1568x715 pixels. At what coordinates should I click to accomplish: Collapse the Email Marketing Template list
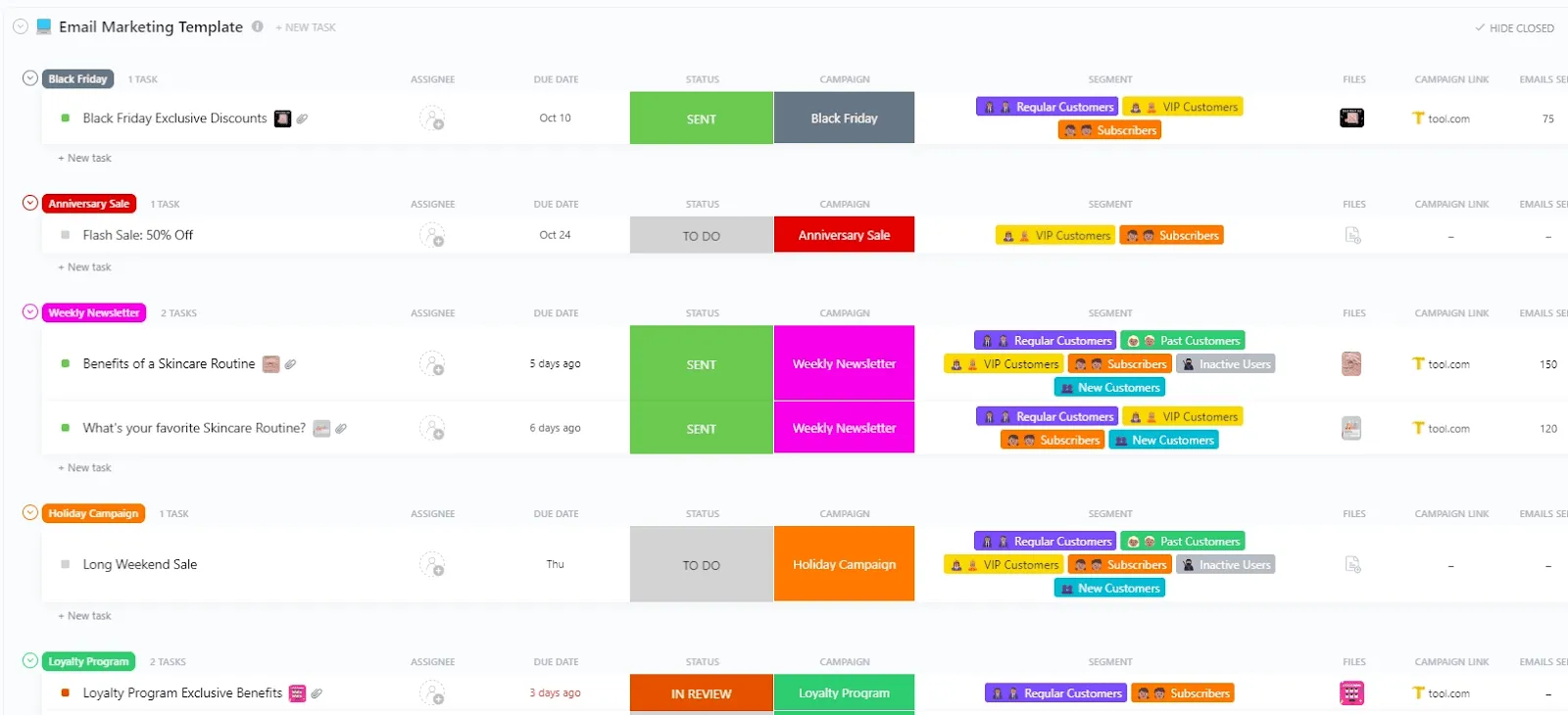click(21, 26)
